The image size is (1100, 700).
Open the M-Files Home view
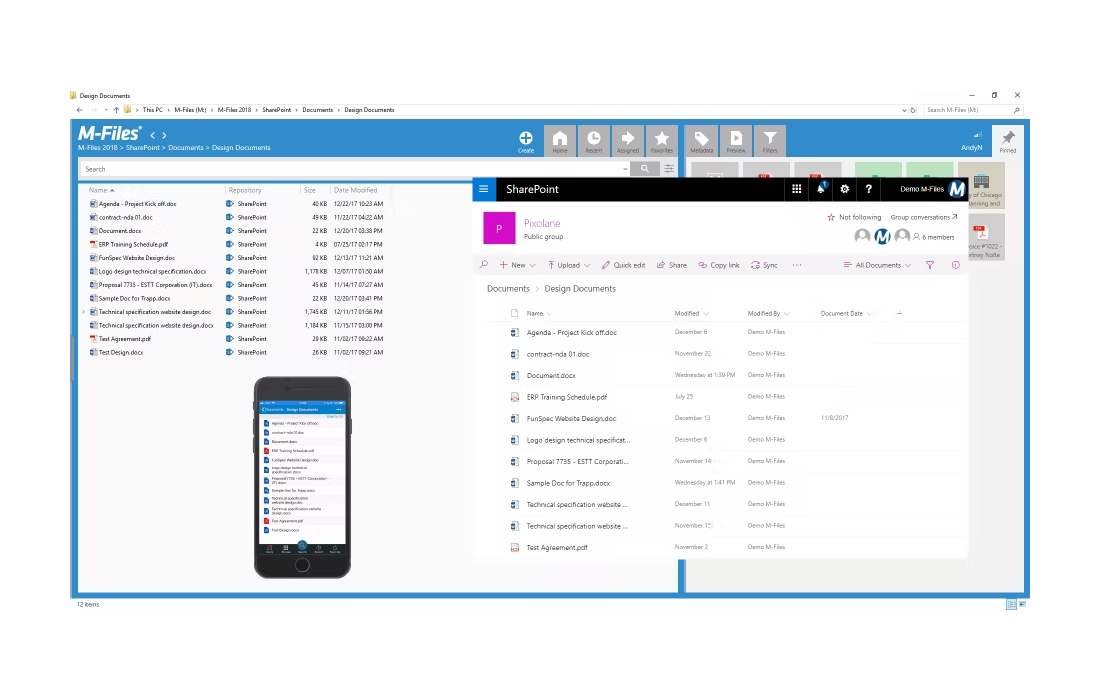coord(560,141)
